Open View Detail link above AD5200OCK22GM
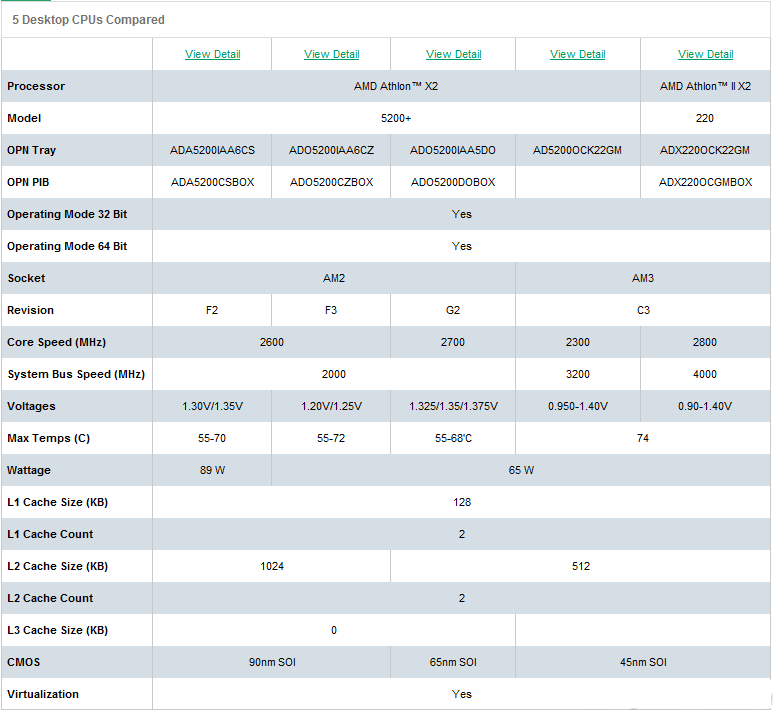The width and height of the screenshot is (773, 710). click(577, 54)
